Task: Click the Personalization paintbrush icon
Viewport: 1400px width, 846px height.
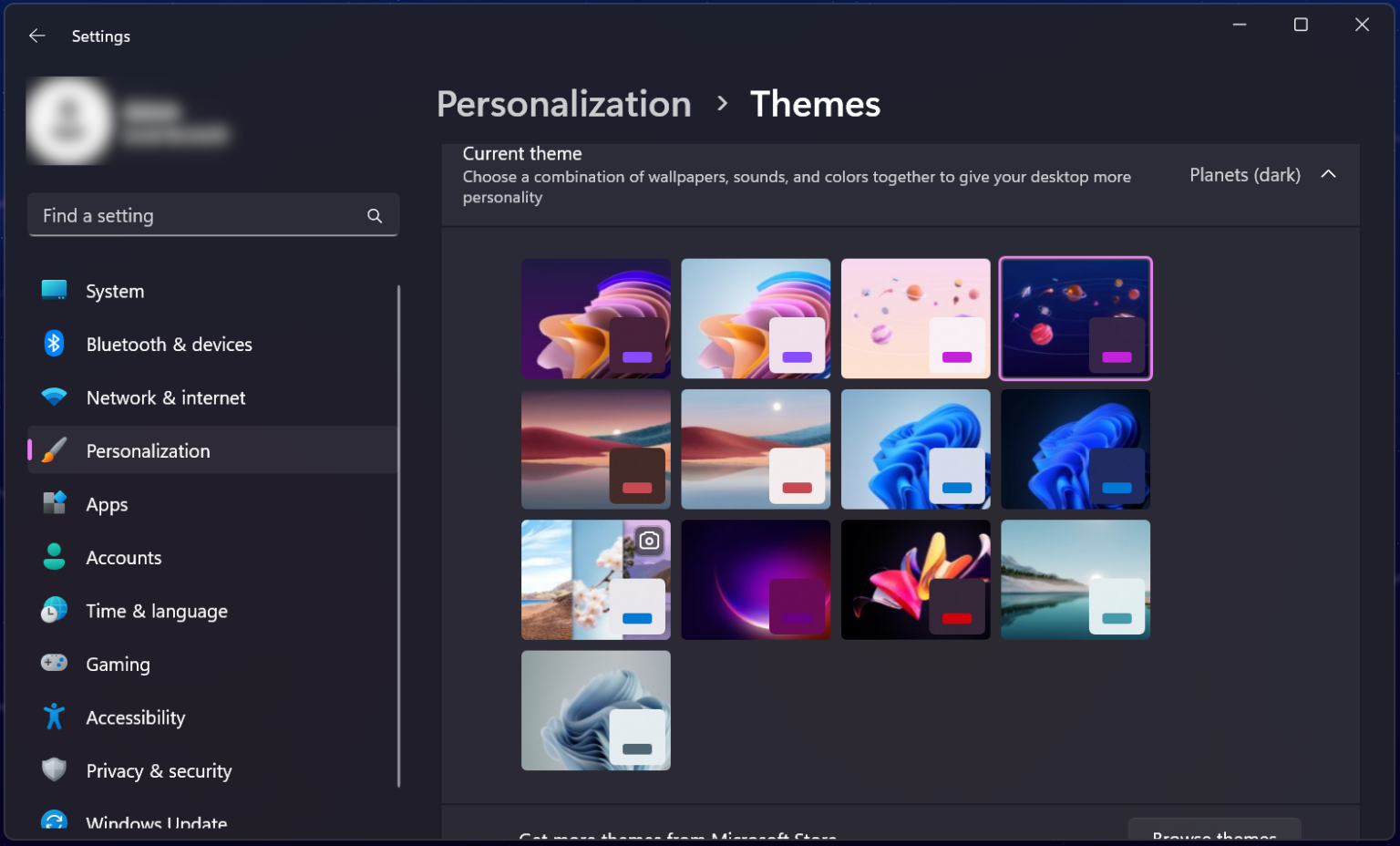Action: (55, 450)
